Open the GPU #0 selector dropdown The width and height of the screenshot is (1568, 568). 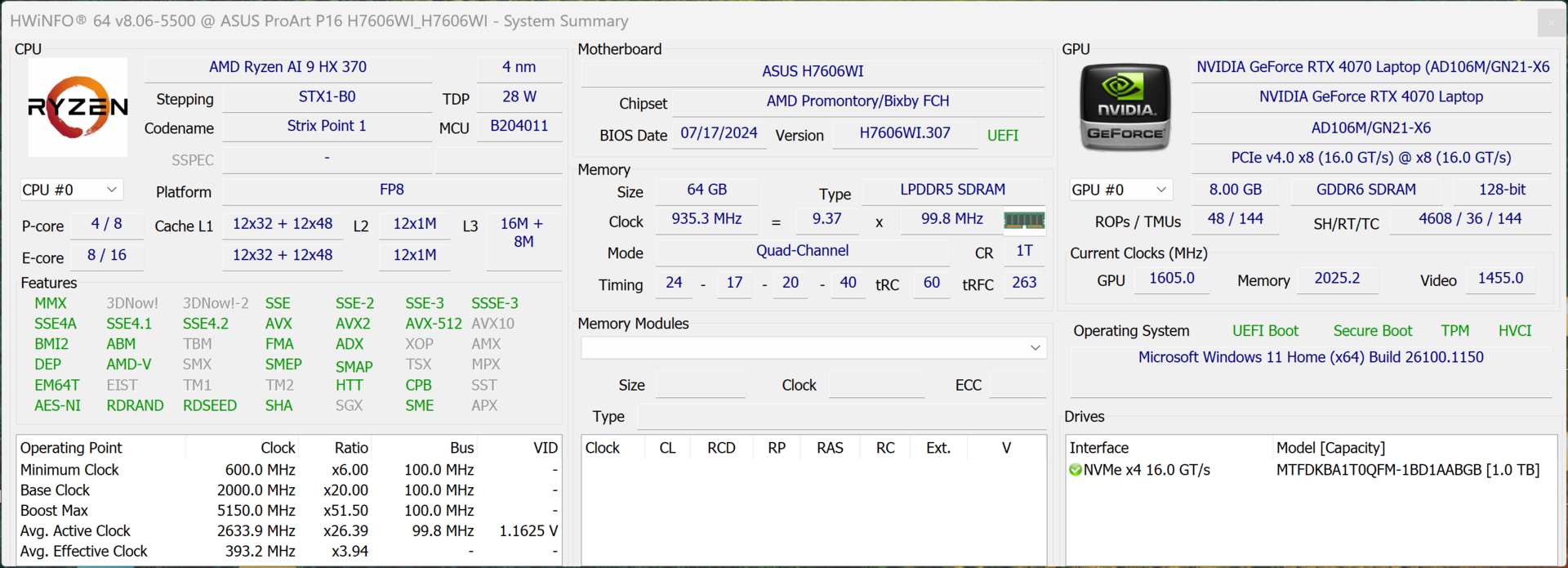point(1120,190)
